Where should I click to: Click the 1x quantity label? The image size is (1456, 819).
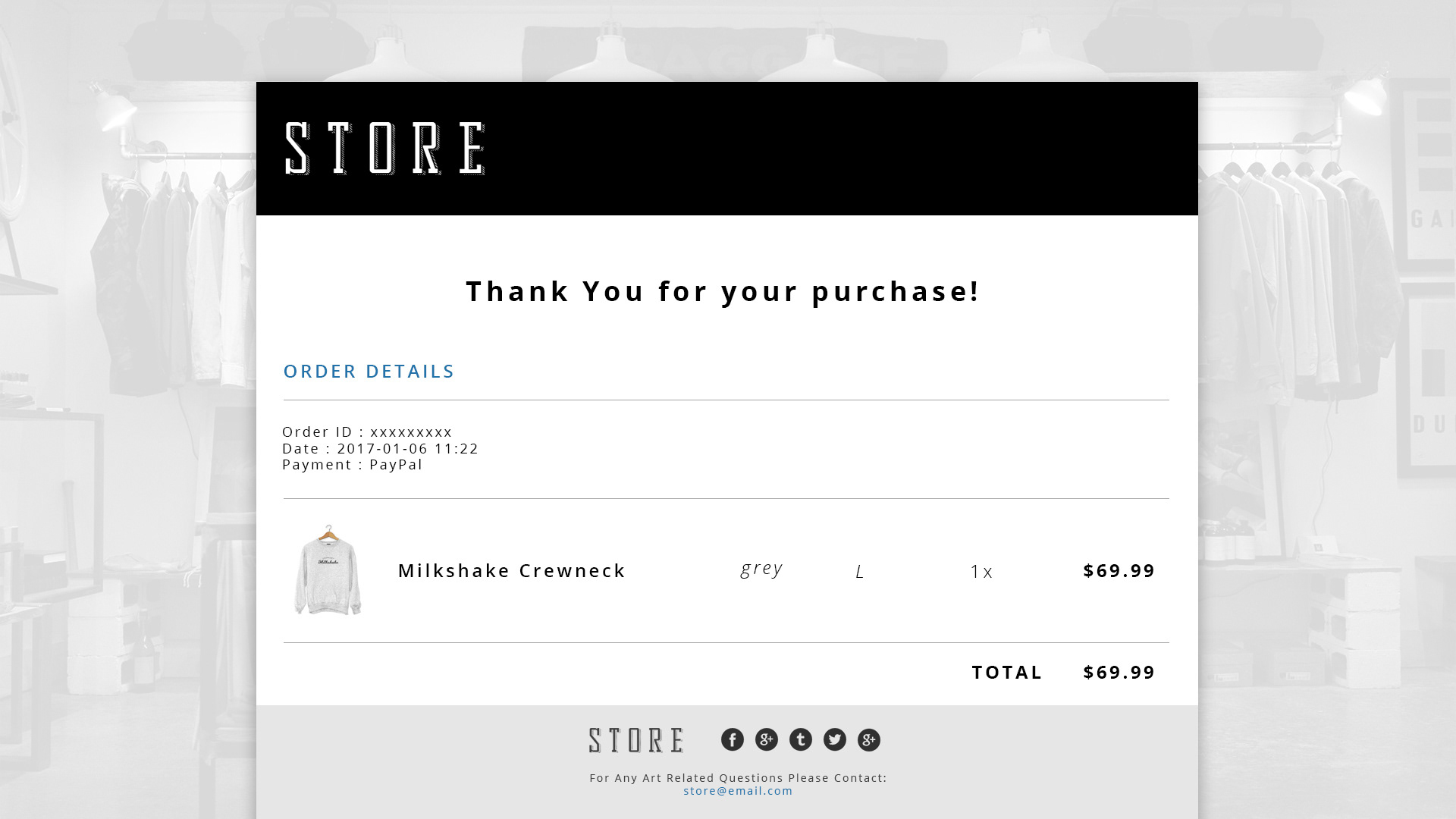click(x=981, y=572)
